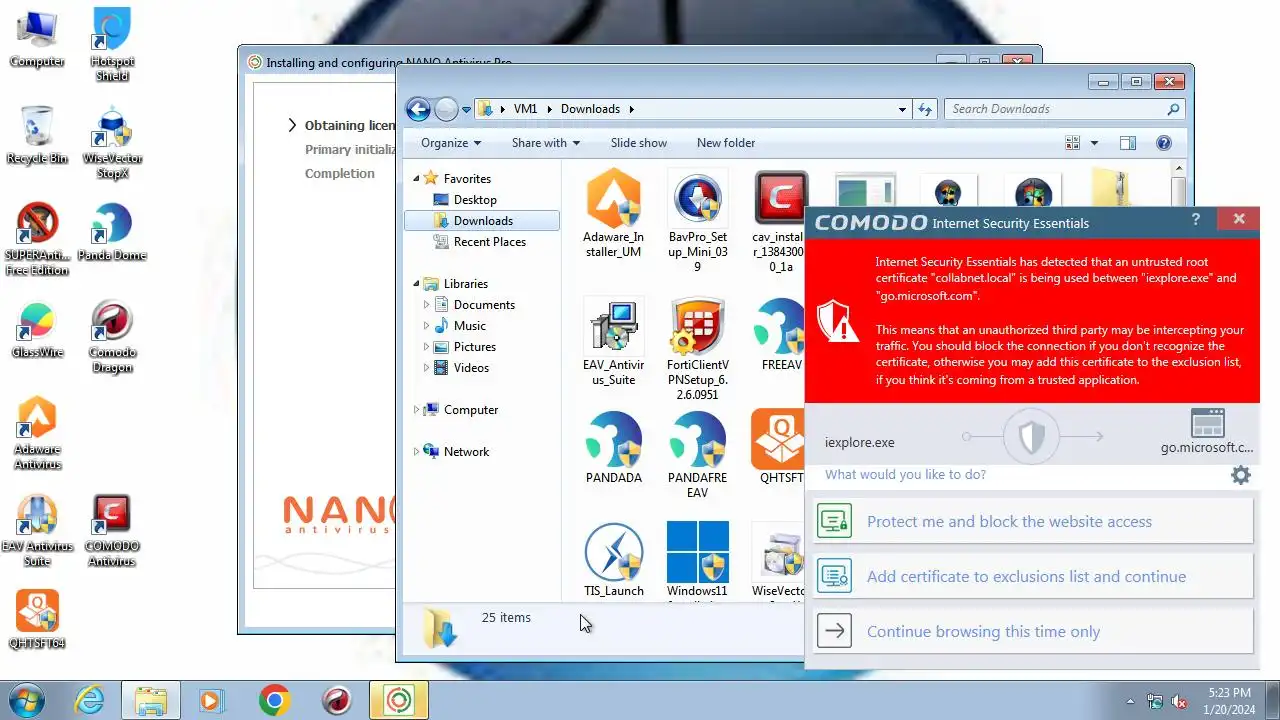Launch Comodo Dragon desktop shortcut

pyautogui.click(x=112, y=337)
